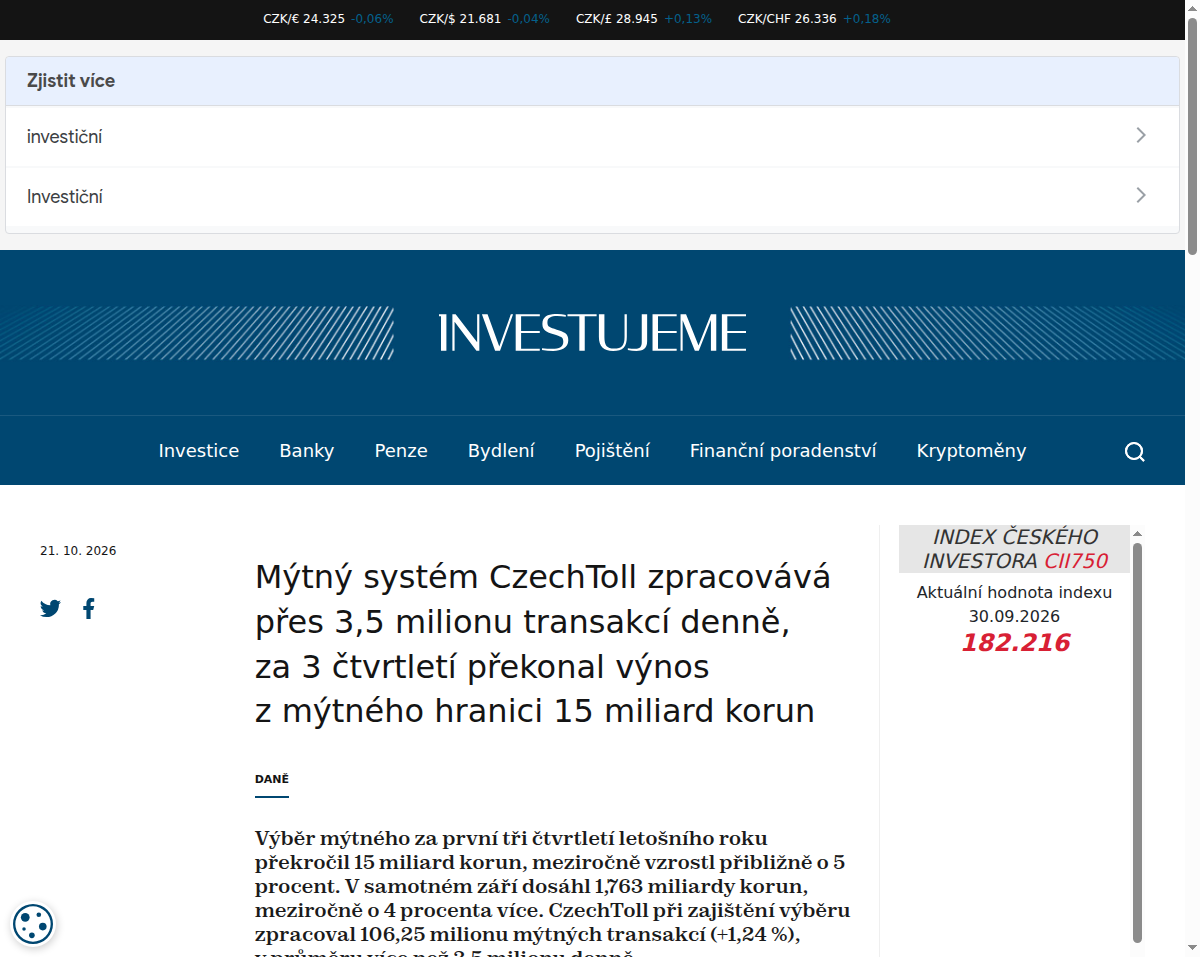
Task: Click the article date 21. 10. 2026
Action: tap(78, 551)
